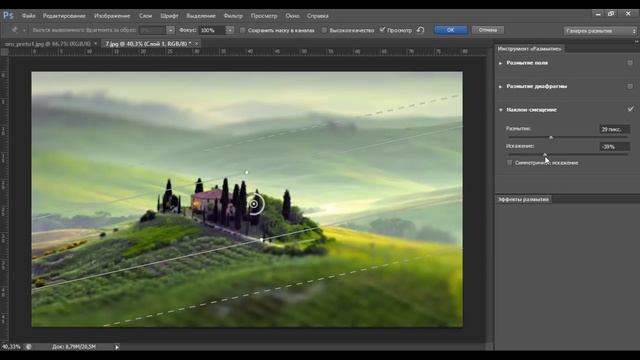Click the lower tilt-shift rotation handle dot

pos(262,240)
